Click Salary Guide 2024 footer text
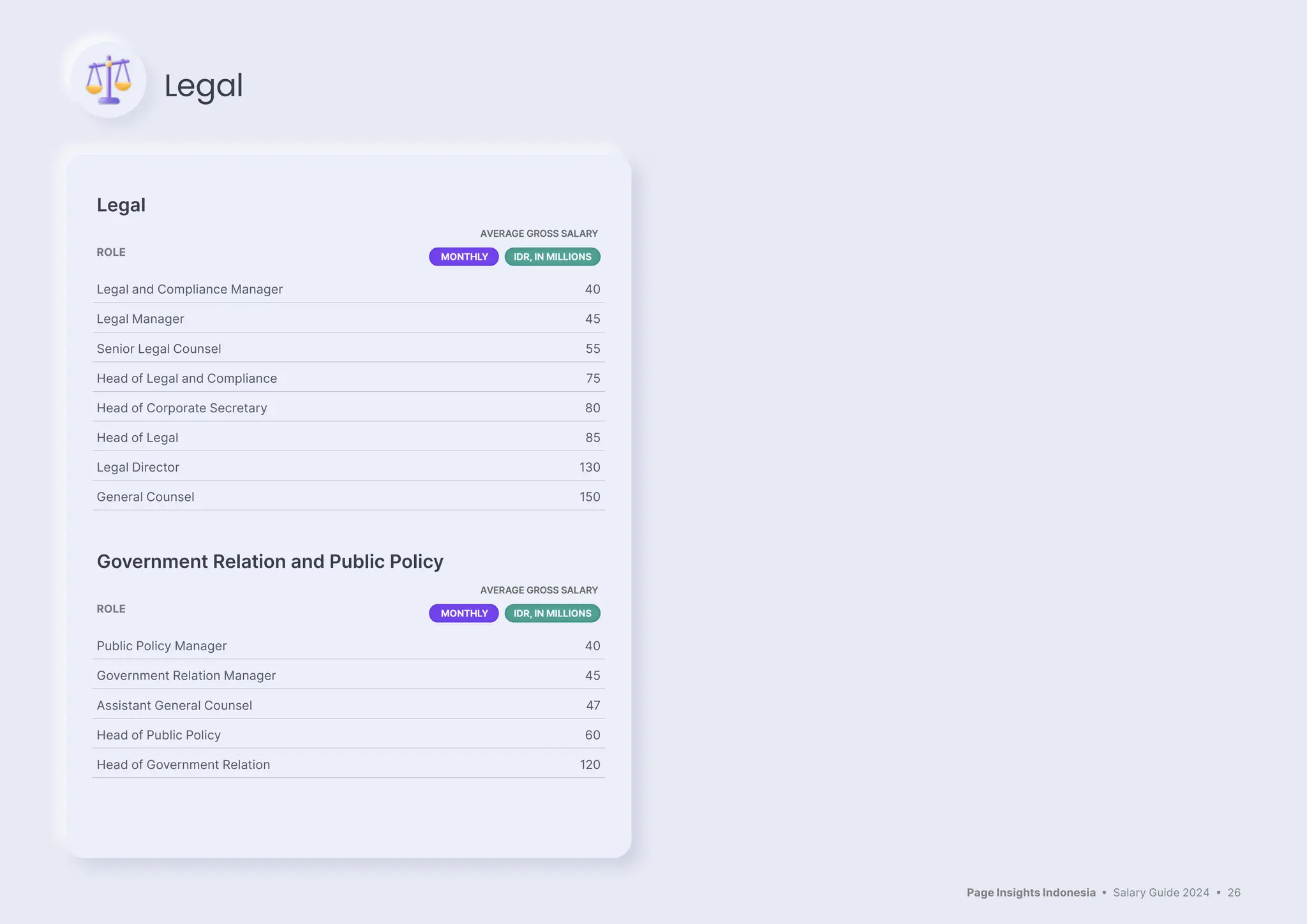Image resolution: width=1307 pixels, height=924 pixels. (1161, 893)
